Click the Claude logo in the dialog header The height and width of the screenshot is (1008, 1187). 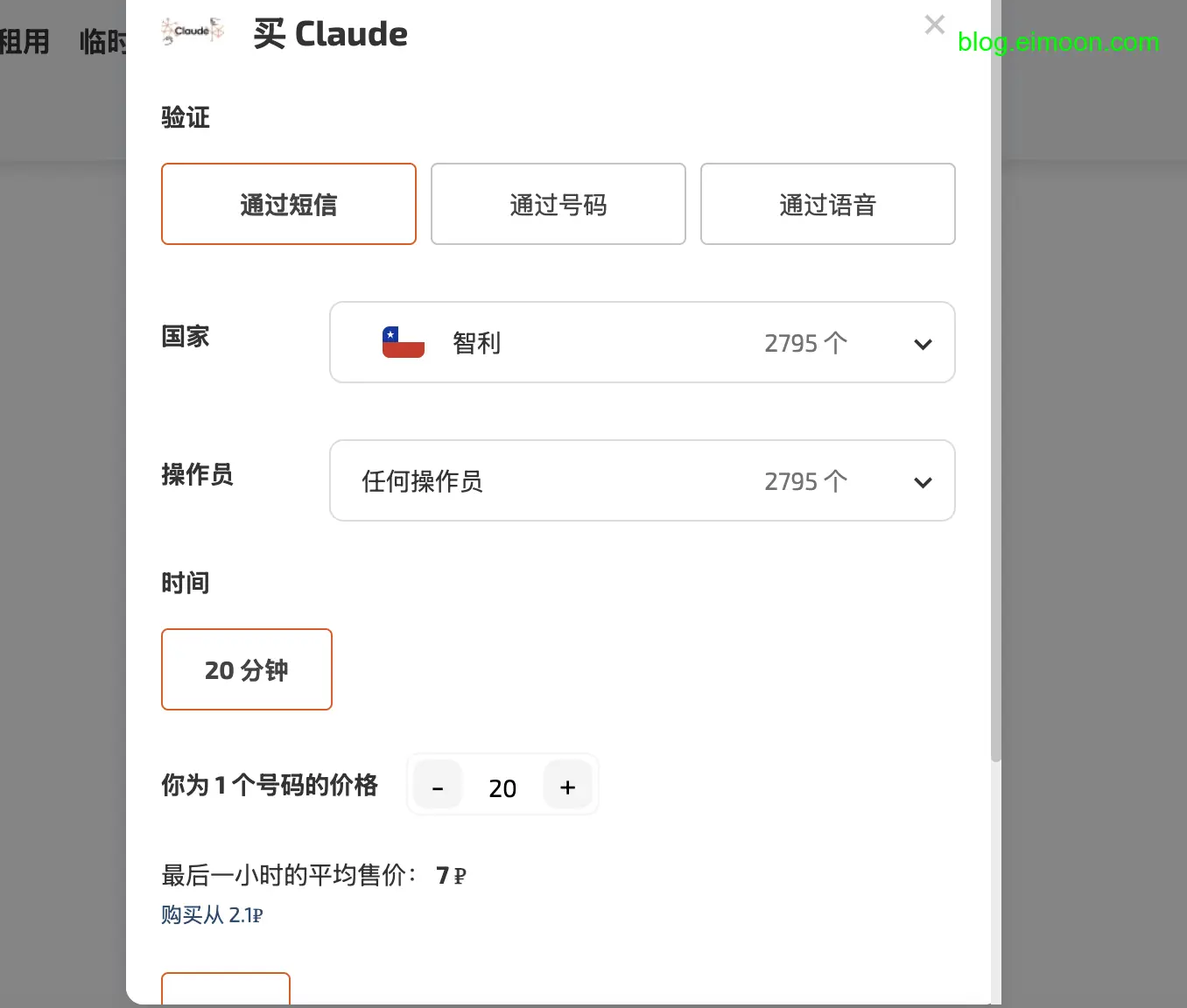[x=193, y=32]
